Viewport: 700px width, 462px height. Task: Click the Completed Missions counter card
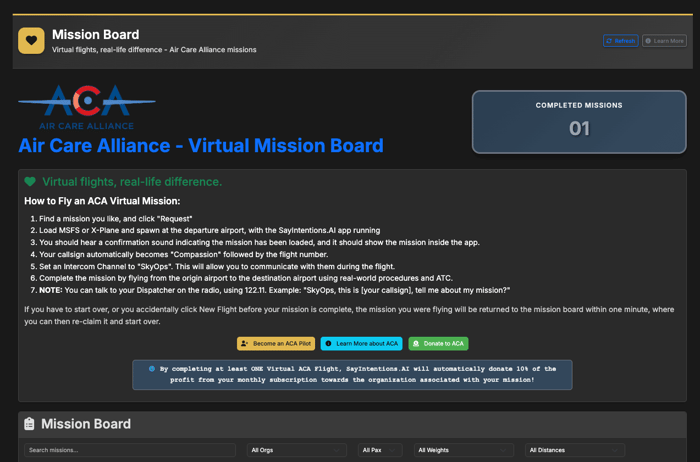pos(579,122)
